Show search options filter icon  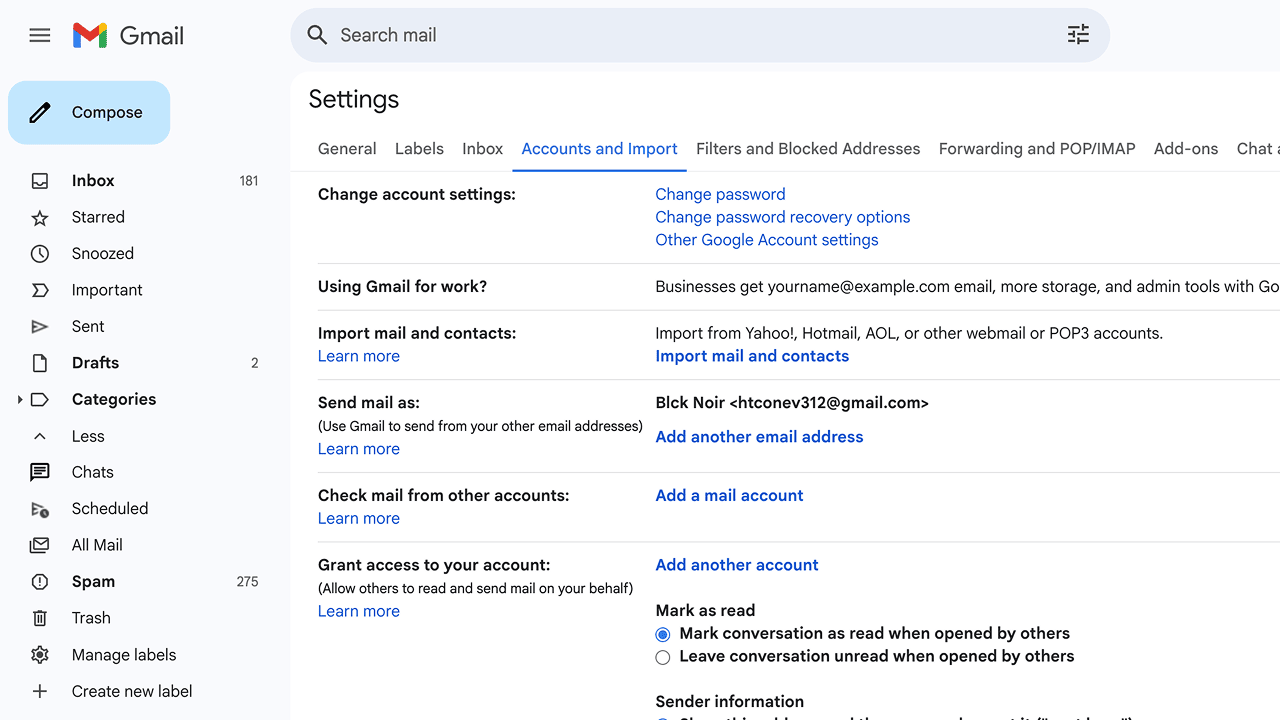click(1078, 35)
